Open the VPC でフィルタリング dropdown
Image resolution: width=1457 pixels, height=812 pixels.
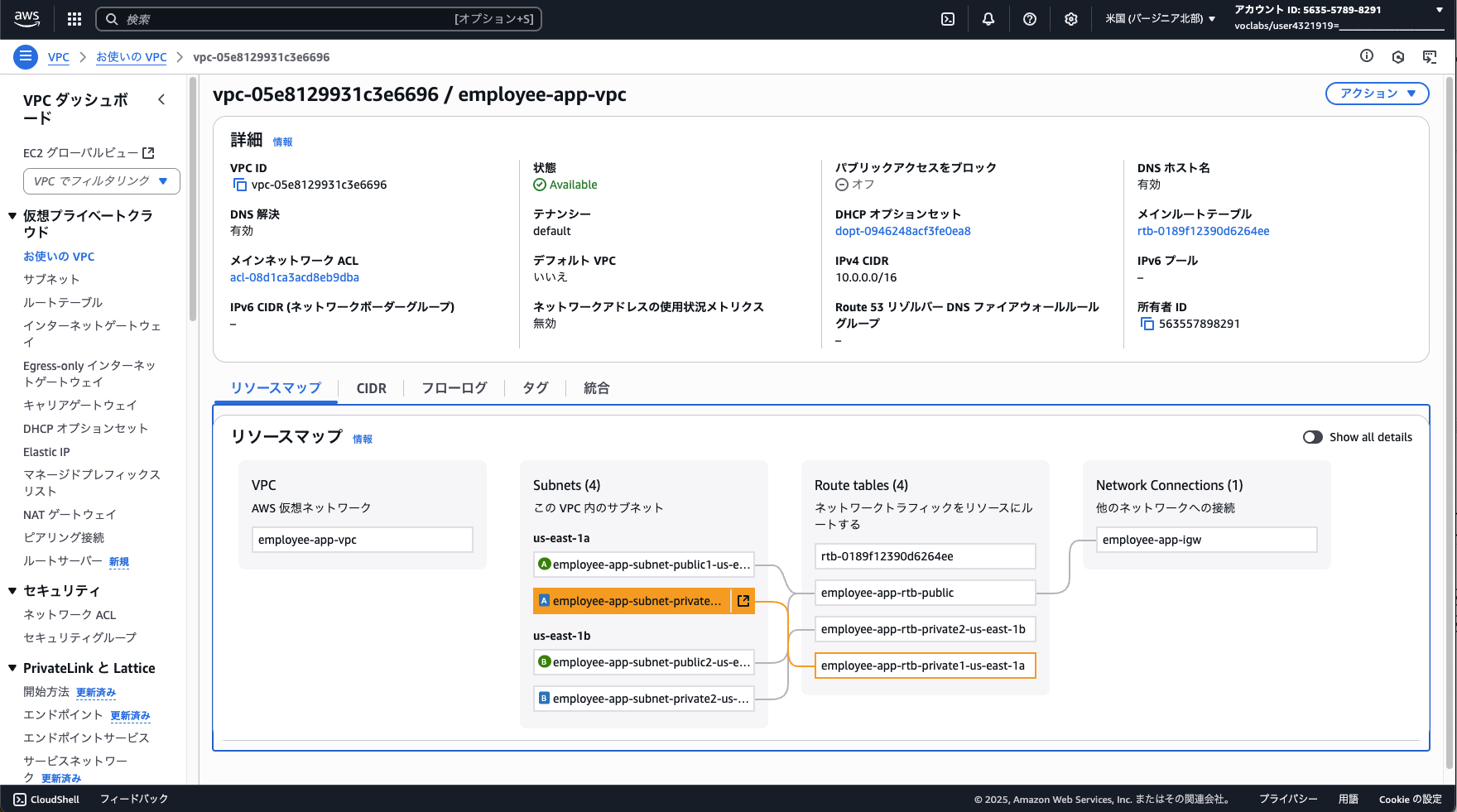click(102, 181)
